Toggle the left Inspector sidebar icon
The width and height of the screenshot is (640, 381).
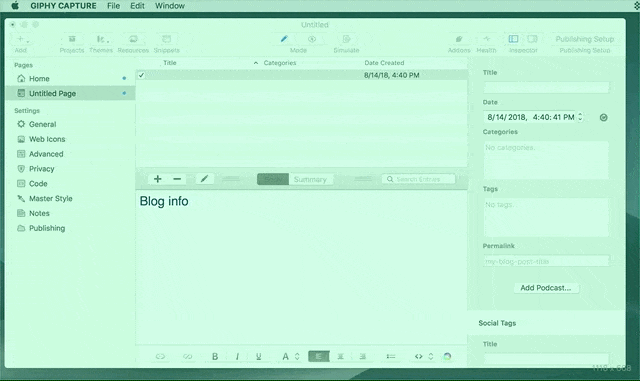(x=513, y=39)
